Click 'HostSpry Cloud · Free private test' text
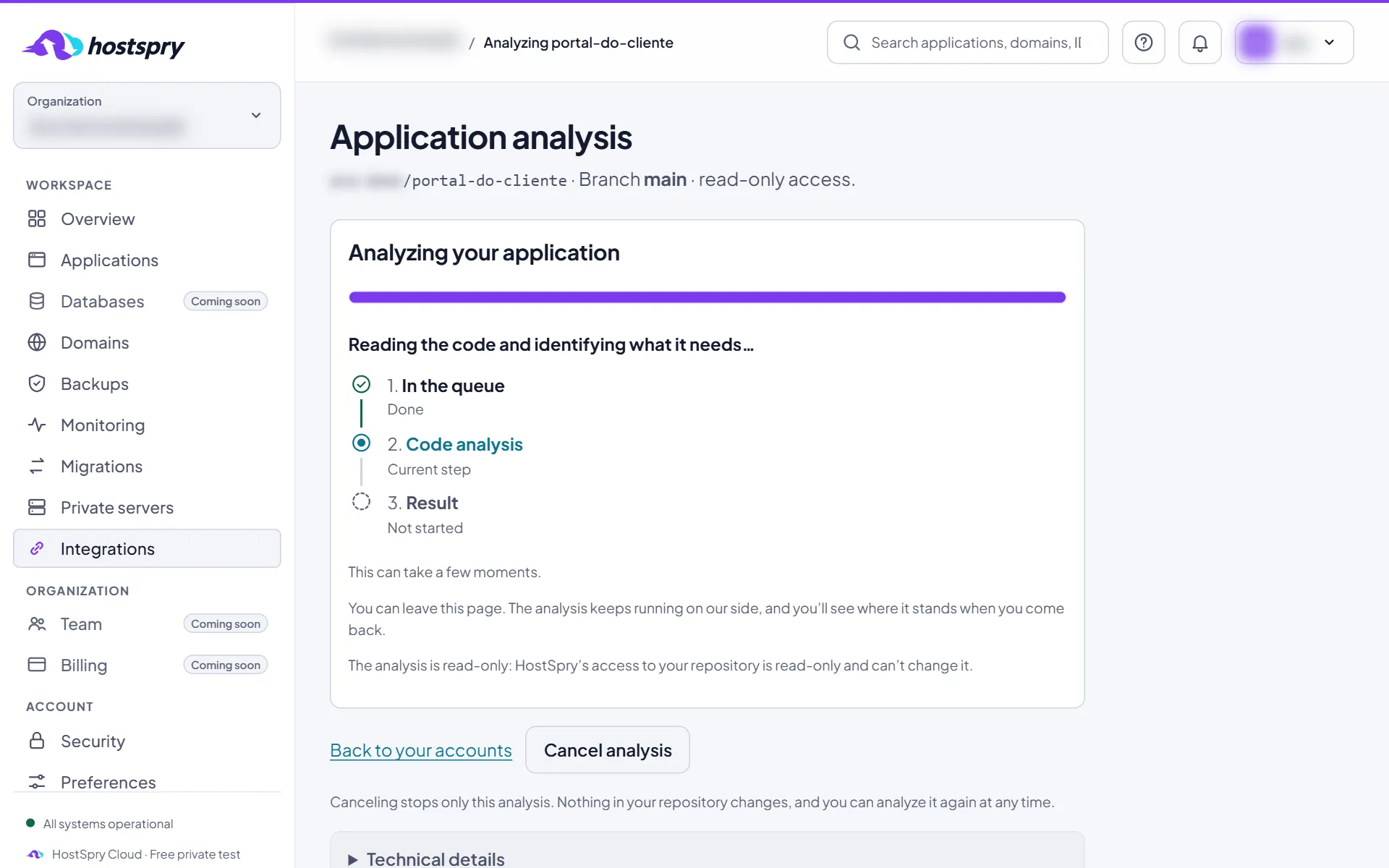The image size is (1389, 868). 146,854
